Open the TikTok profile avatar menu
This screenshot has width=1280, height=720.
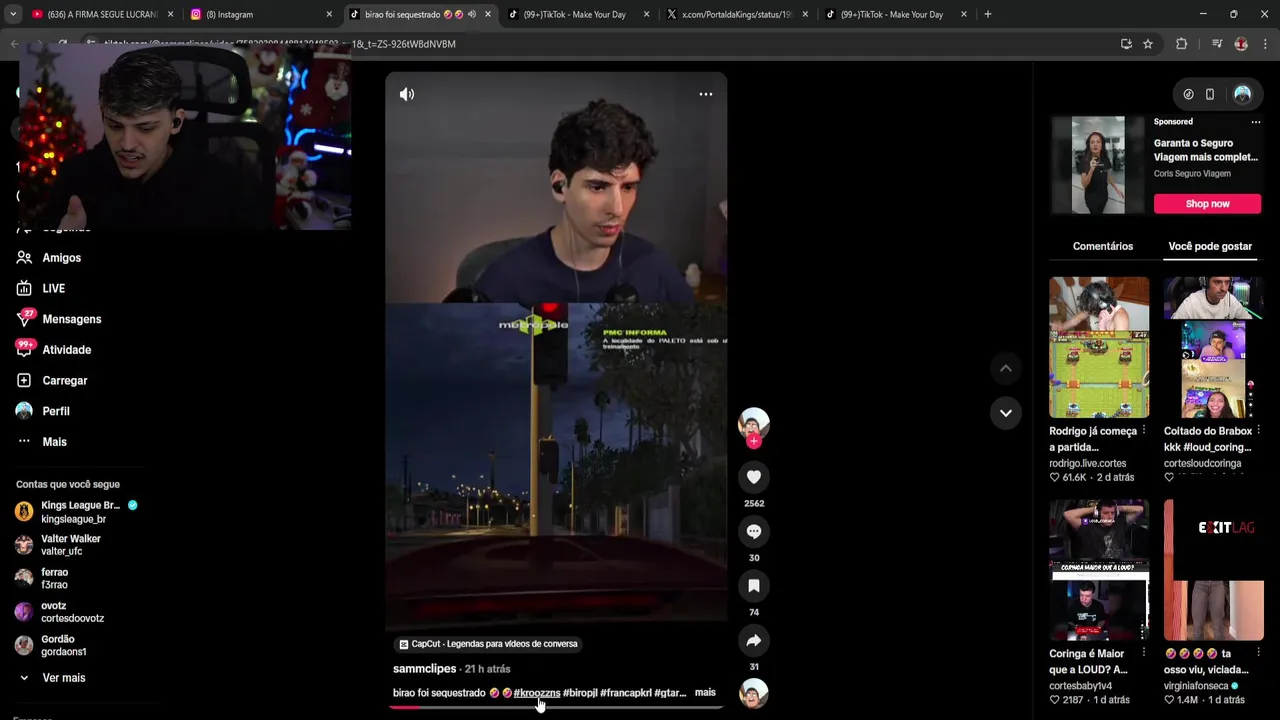click(1242, 94)
